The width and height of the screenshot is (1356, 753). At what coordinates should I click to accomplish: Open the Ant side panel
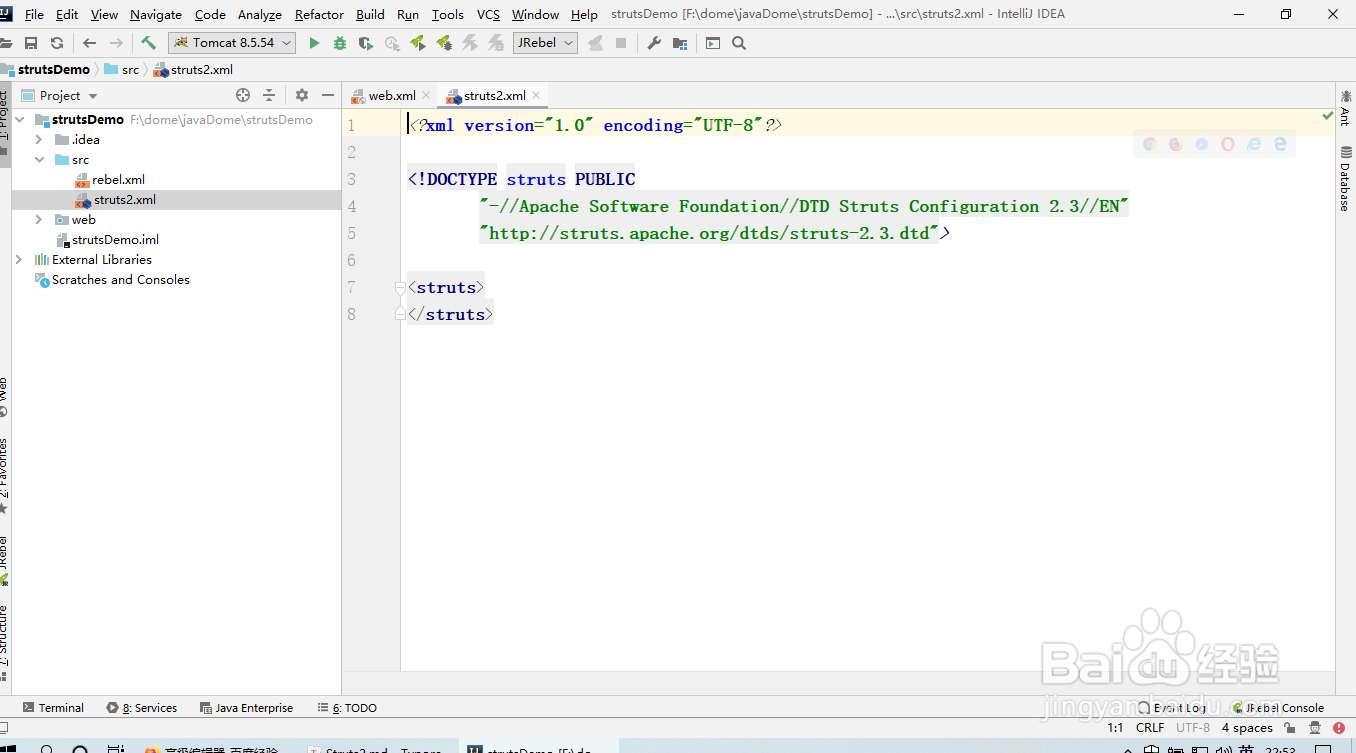(1345, 108)
